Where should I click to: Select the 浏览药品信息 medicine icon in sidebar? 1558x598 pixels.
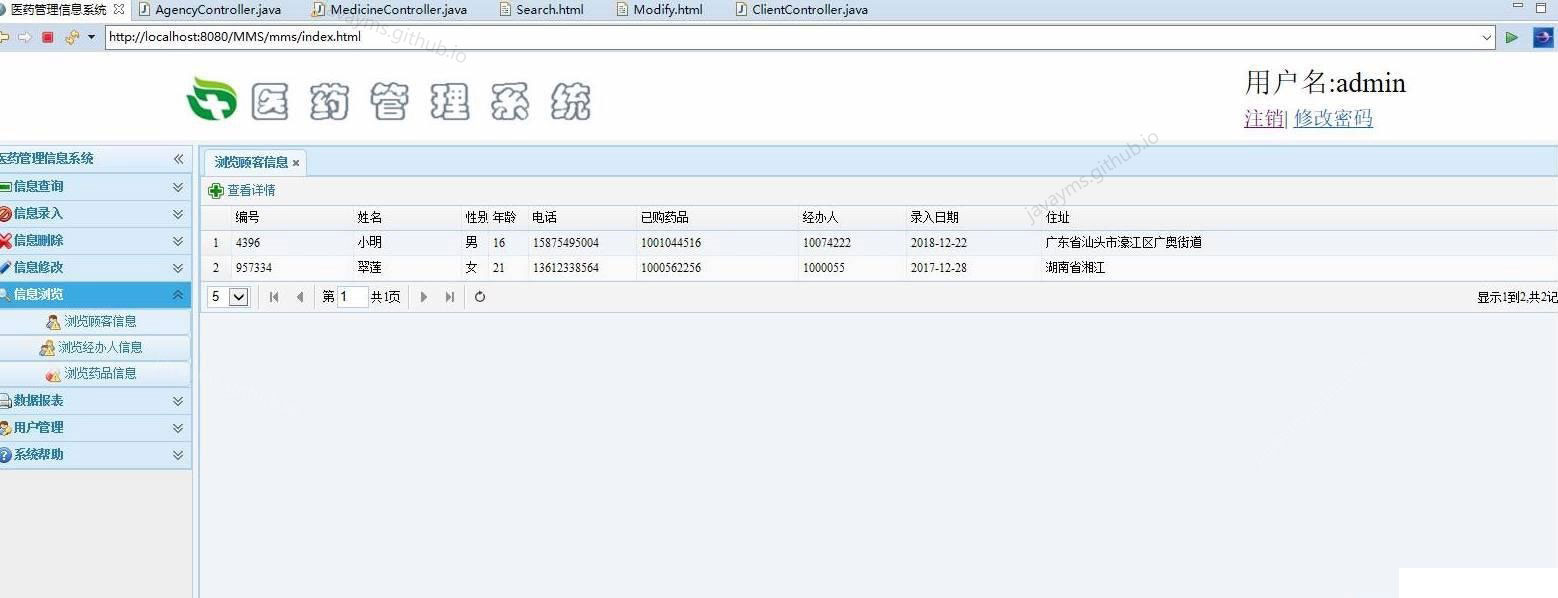click(53, 373)
